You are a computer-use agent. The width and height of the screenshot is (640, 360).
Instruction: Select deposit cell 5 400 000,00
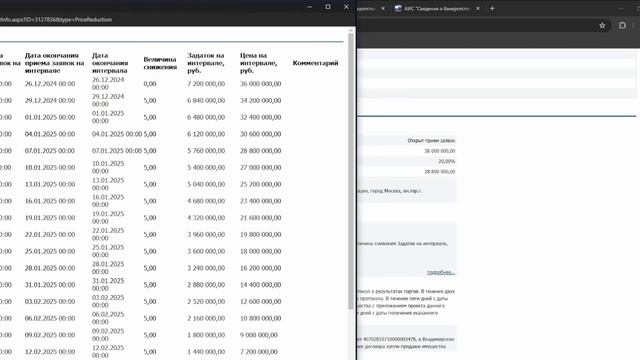(x=206, y=167)
